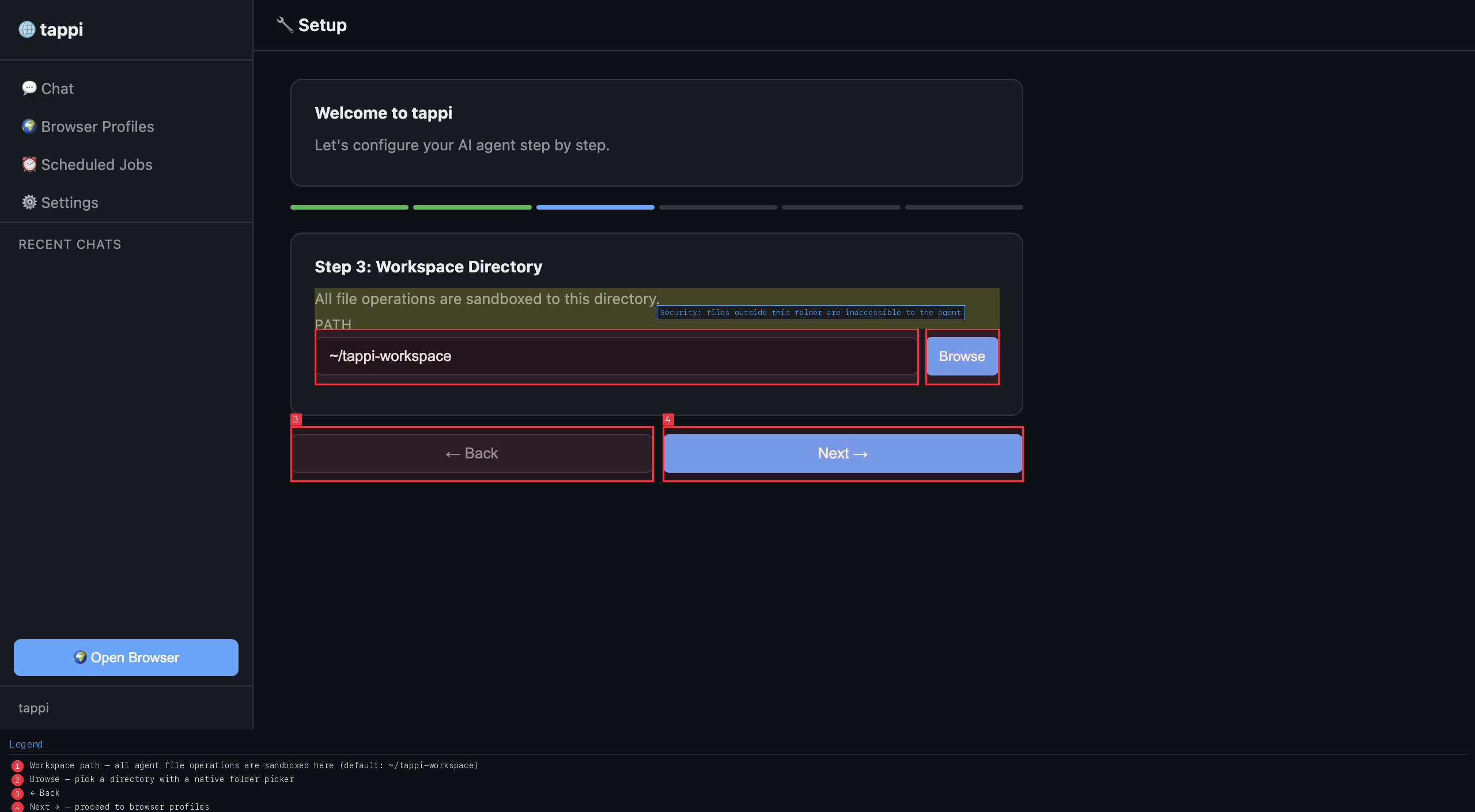Click the tappi label at sidebar bottom
1475x812 pixels.
[33, 707]
